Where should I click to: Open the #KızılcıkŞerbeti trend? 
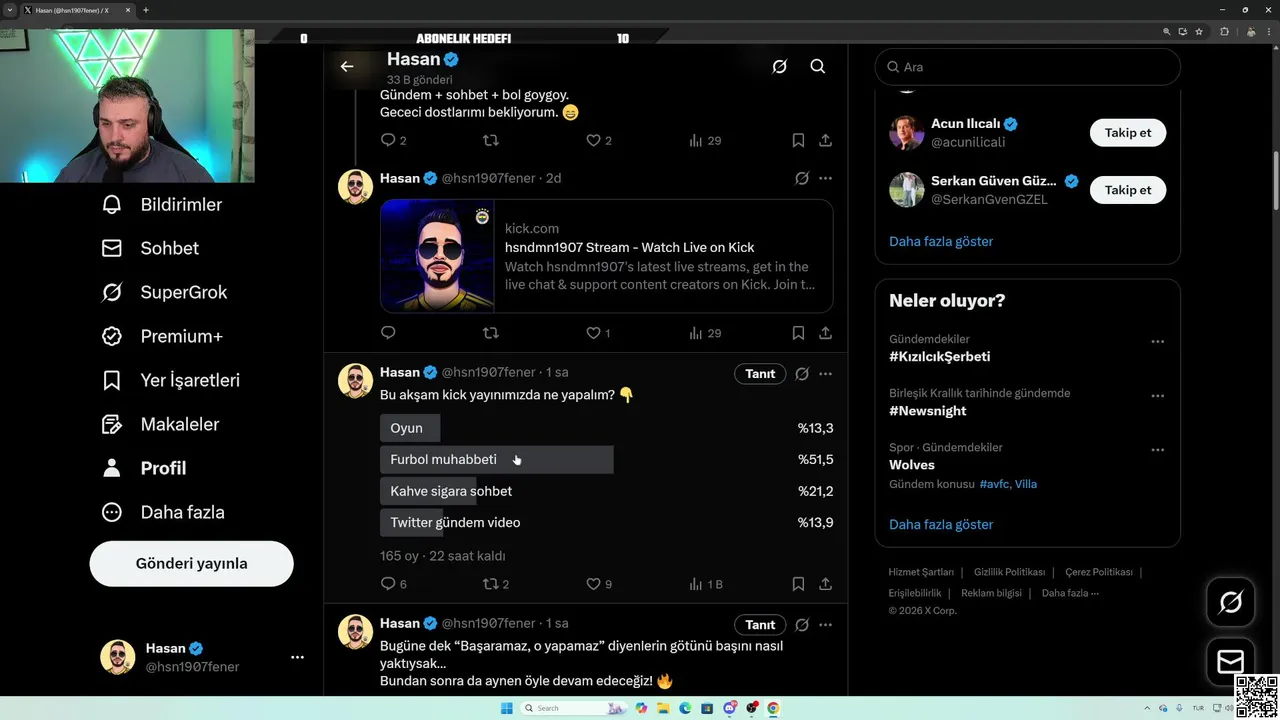pyautogui.click(x=940, y=357)
